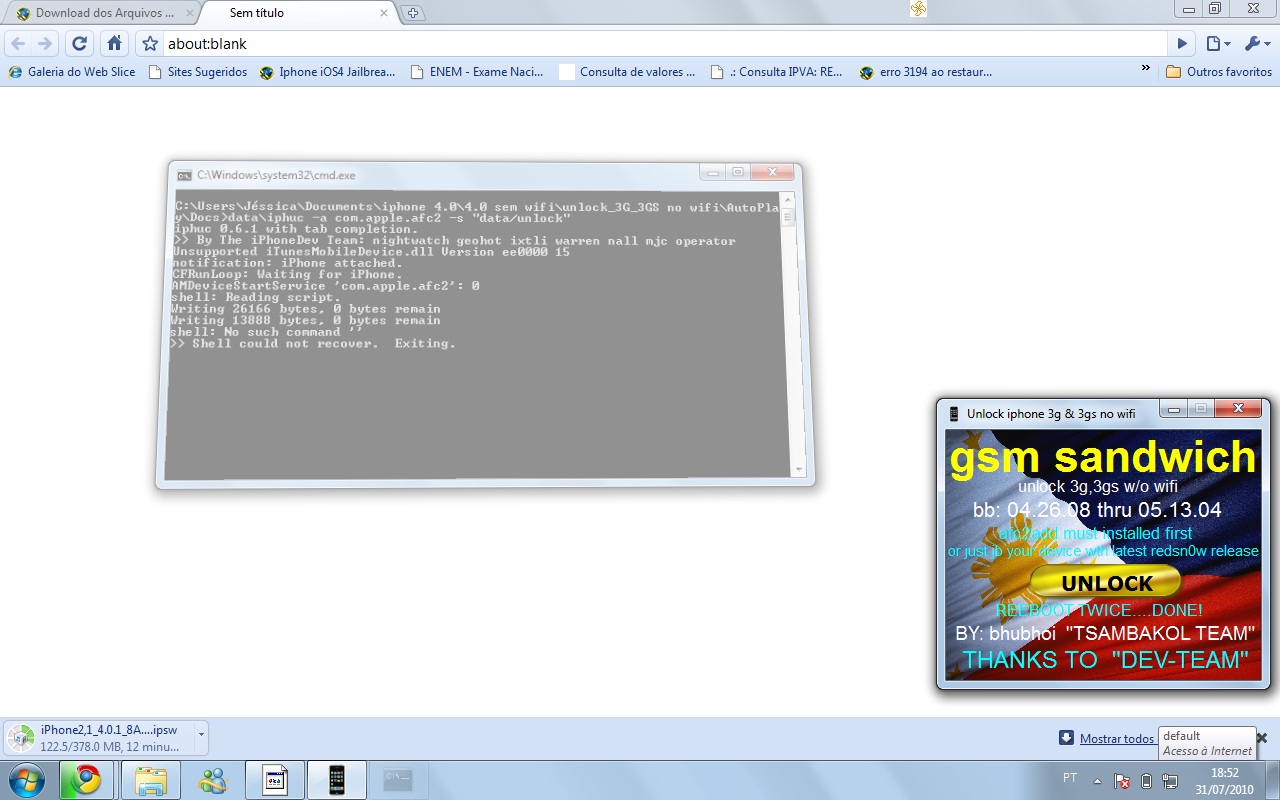Open the page menu dropdown
This screenshot has width=1280, height=800.
[1218, 44]
